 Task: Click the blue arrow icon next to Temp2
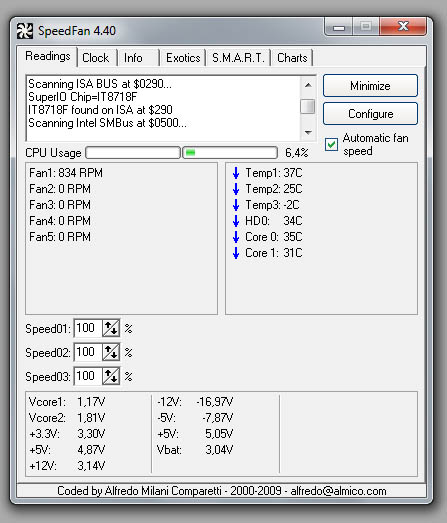[236, 189]
